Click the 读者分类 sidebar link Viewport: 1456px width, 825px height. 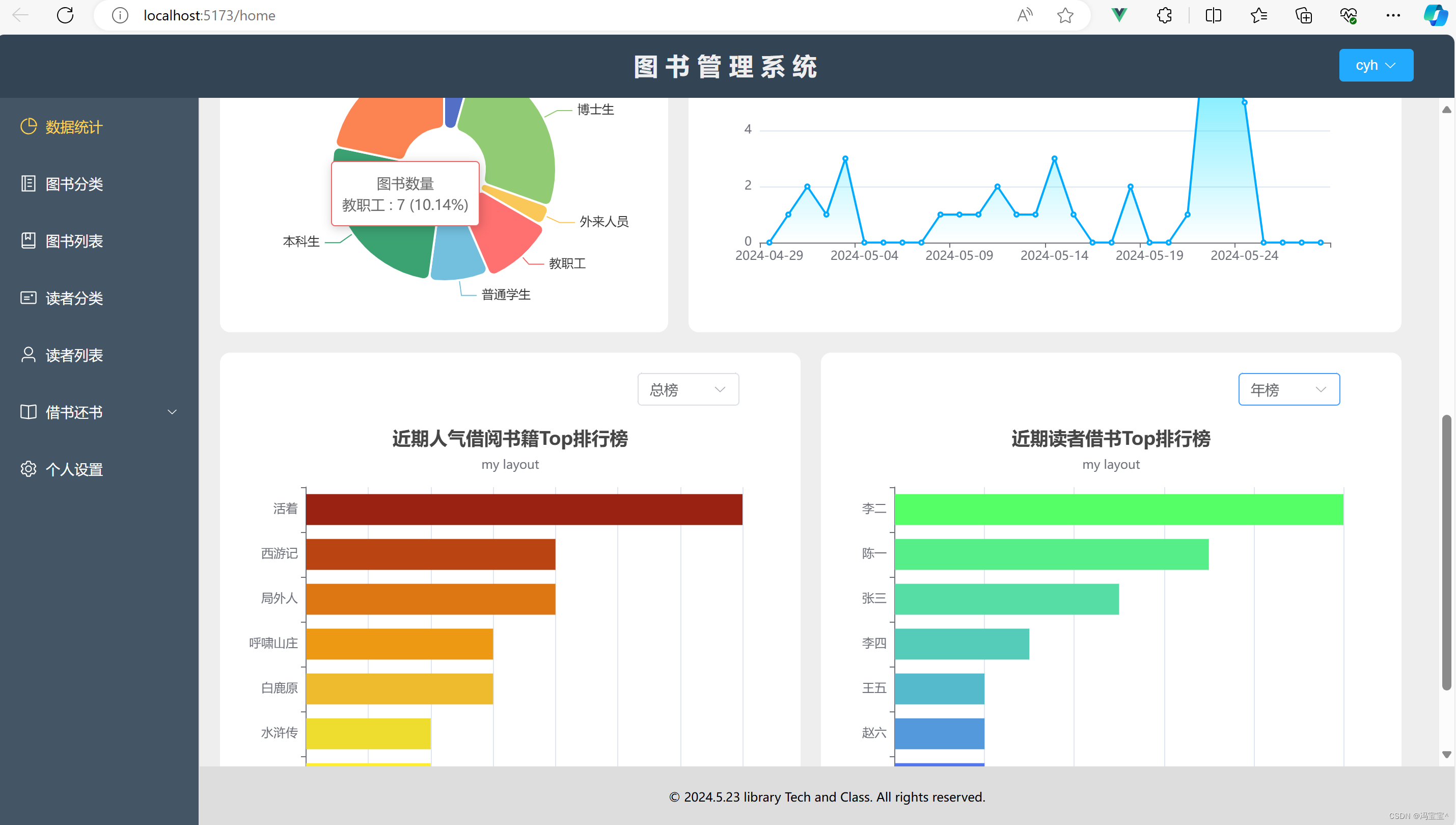click(74, 298)
